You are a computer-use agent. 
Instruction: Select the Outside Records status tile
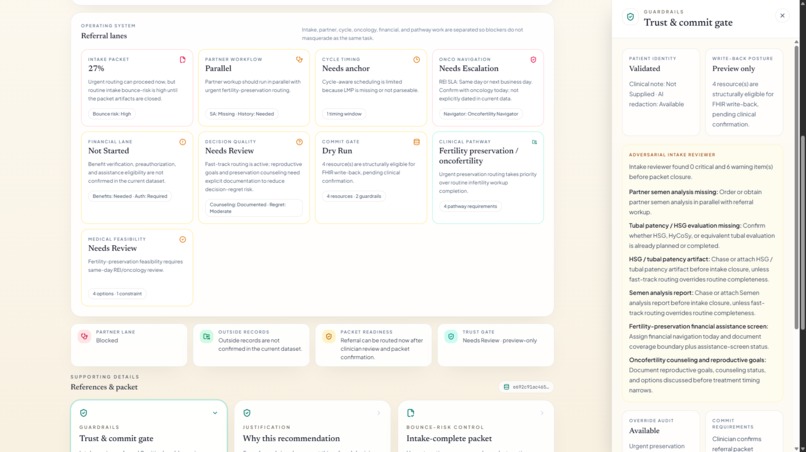point(251,345)
